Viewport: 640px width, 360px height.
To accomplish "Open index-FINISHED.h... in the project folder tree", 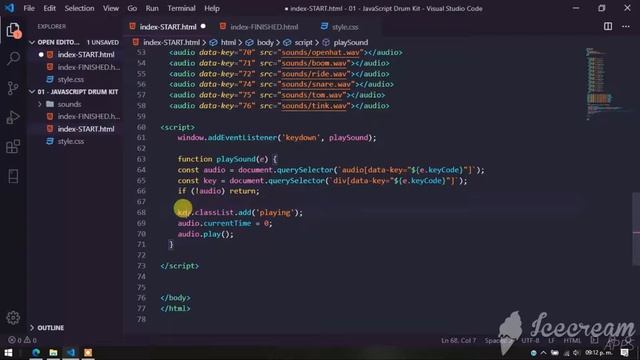I will pos(89,116).
